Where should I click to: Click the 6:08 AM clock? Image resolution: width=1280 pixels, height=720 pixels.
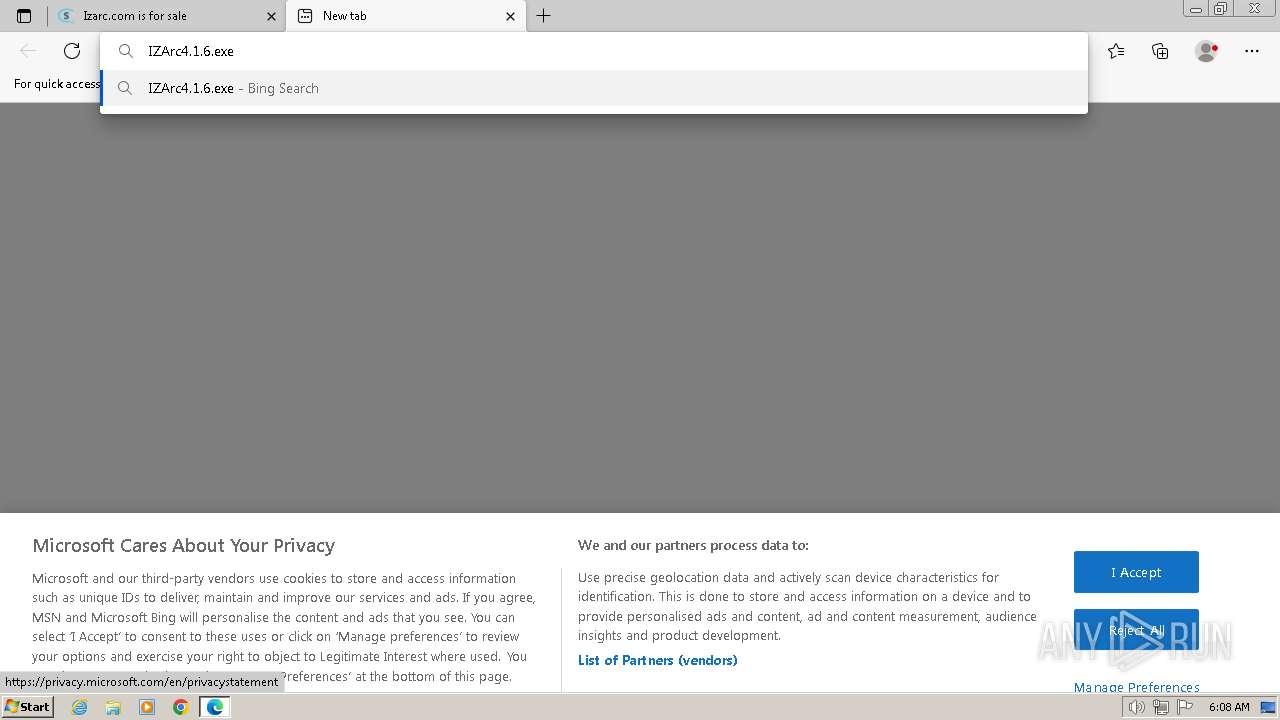(1229, 707)
